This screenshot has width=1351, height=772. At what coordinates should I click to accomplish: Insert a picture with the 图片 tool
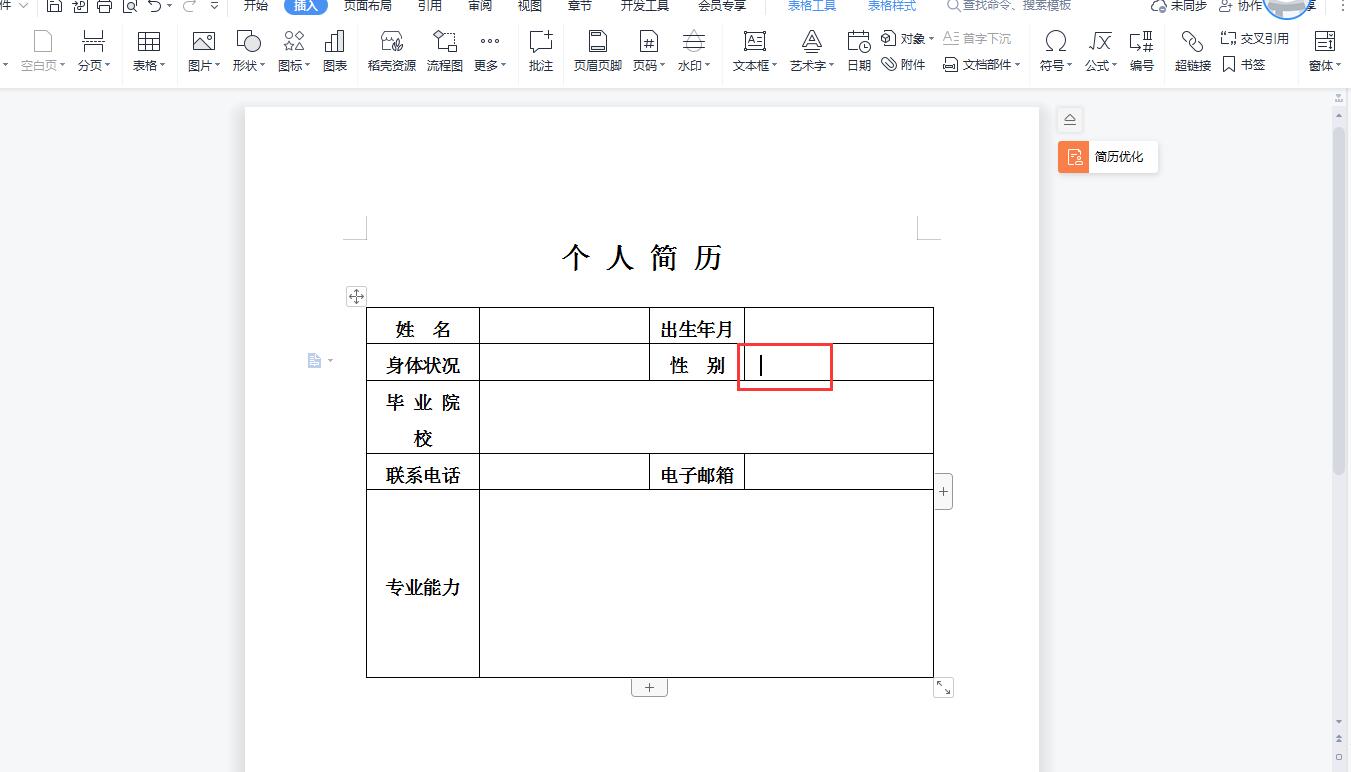[x=201, y=50]
